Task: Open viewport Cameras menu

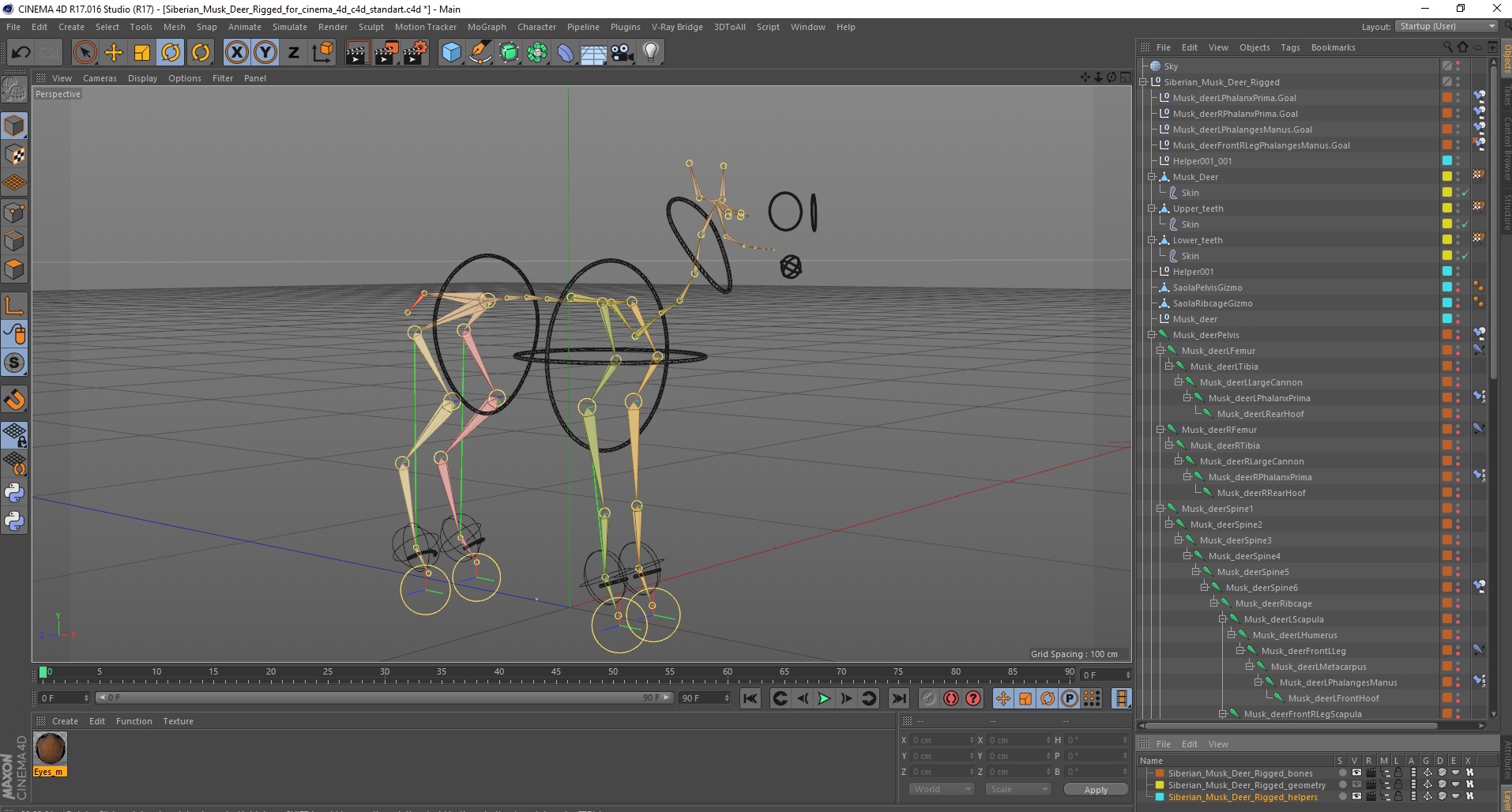Action: [100, 78]
